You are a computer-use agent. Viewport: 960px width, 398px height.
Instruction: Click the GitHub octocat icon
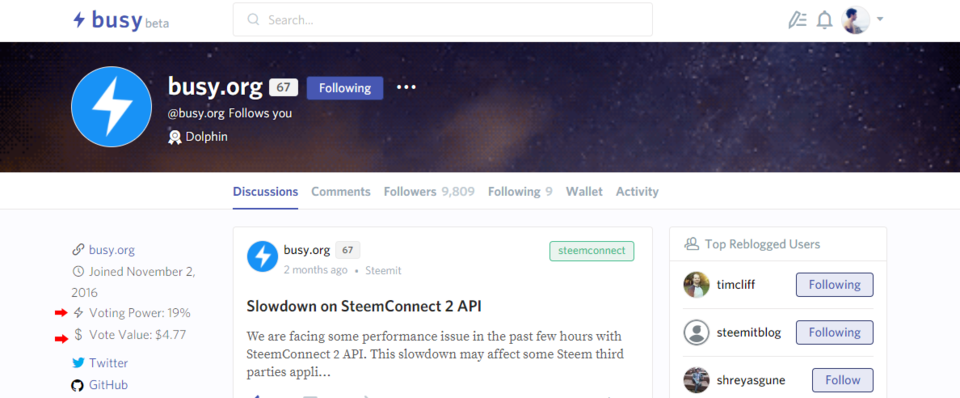tap(77, 386)
